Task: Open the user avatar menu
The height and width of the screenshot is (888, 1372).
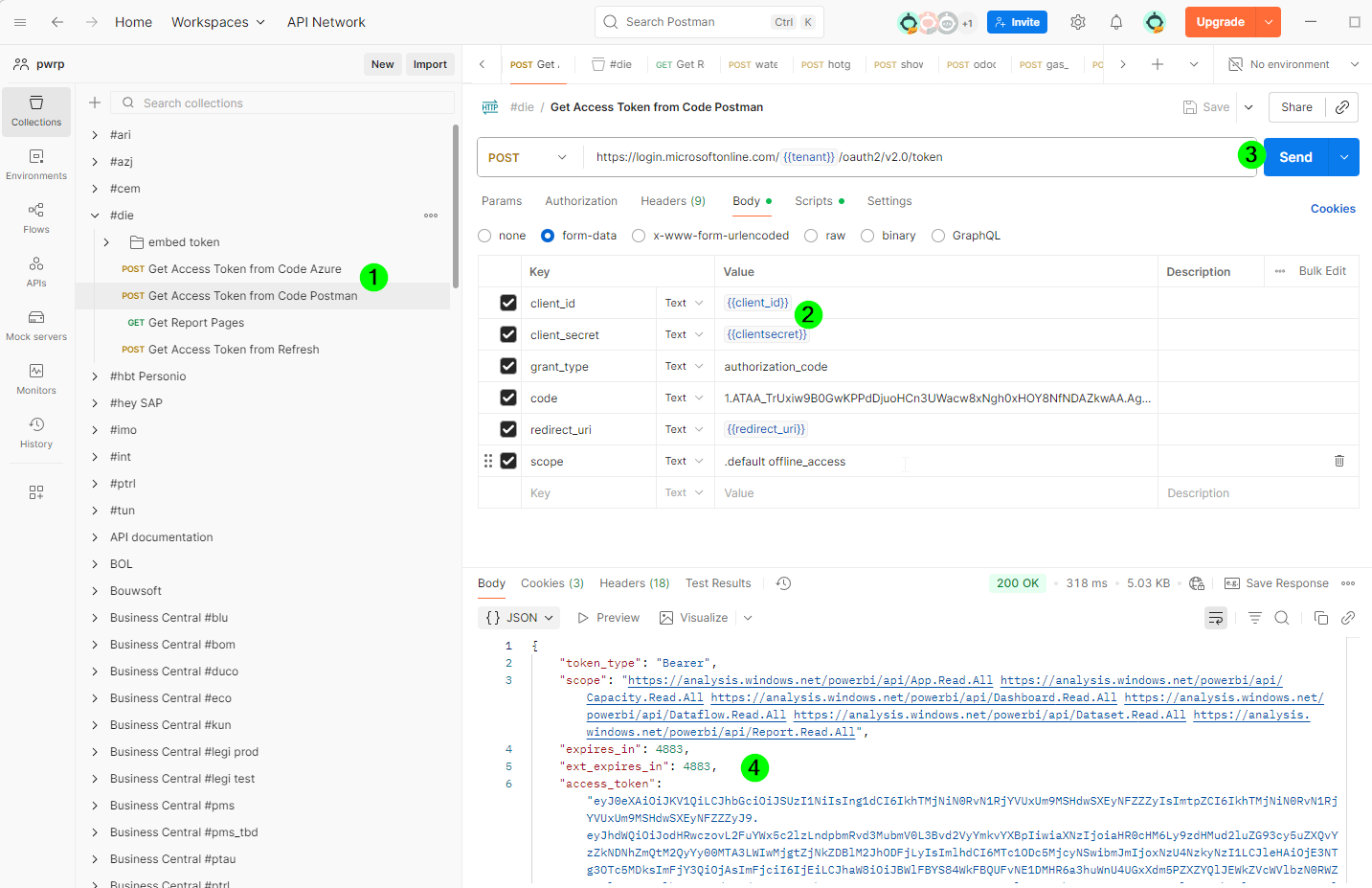Action: (1155, 22)
